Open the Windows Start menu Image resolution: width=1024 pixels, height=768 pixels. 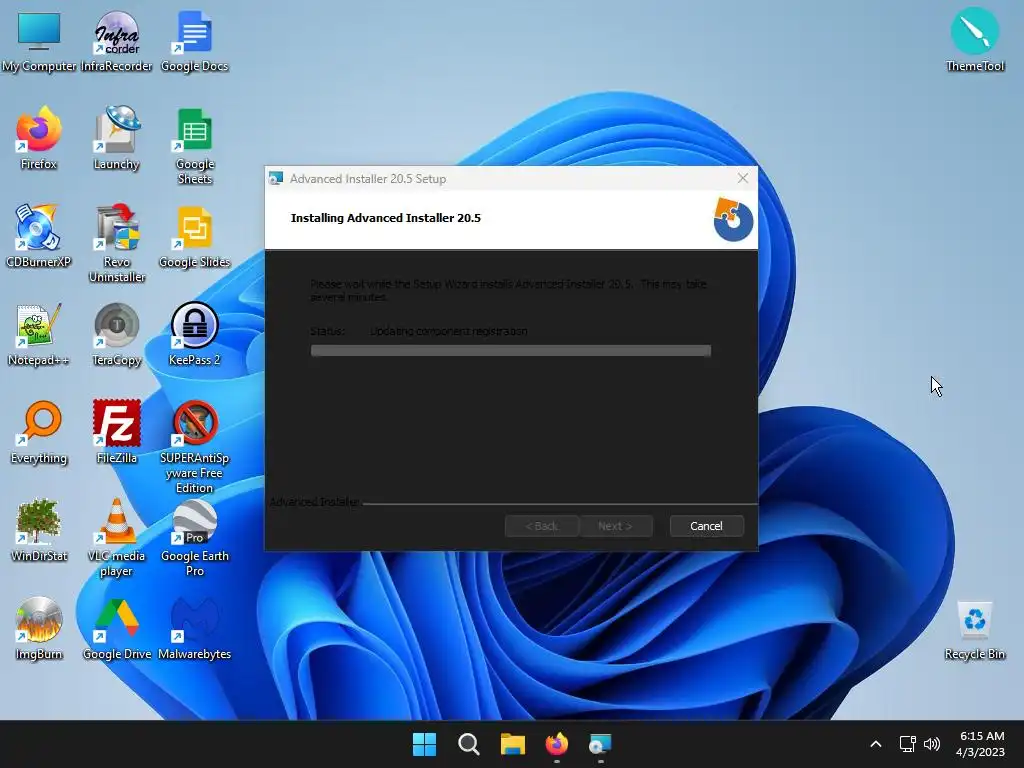424,744
